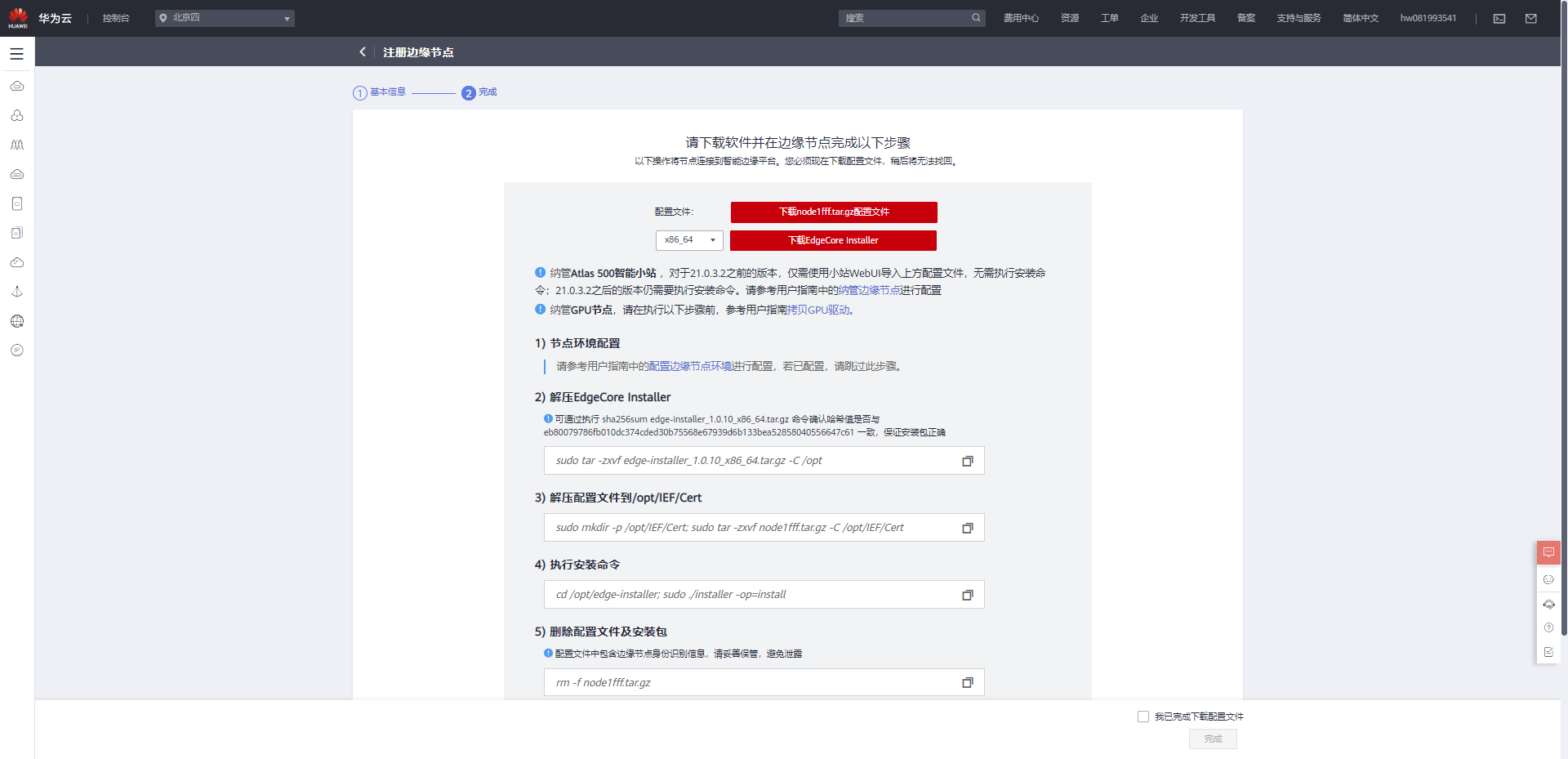Open 费用中心 in the top bar
1568x759 pixels.
tap(1021, 18)
